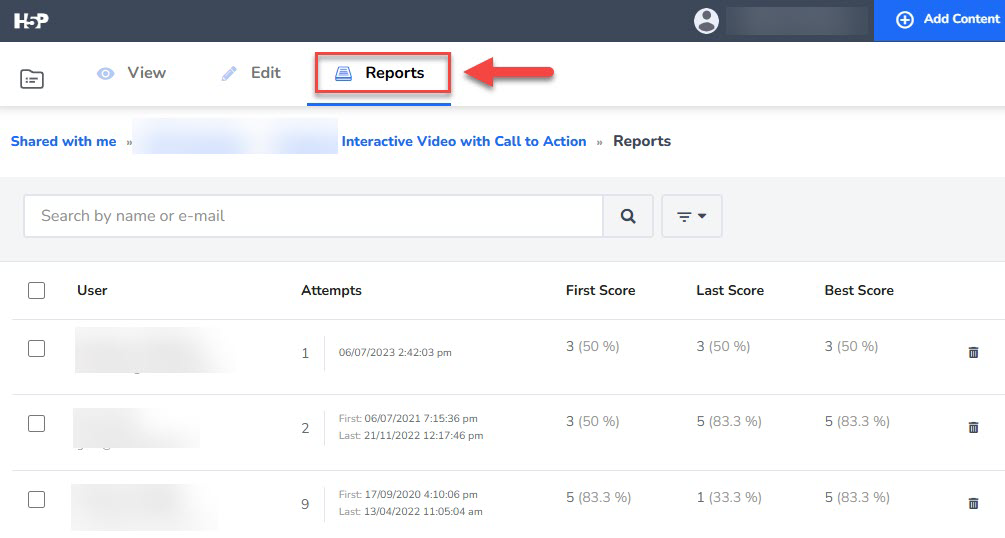
Task: Click Last: 21/11/2022 12:17:46 pm
Action: [411, 435]
